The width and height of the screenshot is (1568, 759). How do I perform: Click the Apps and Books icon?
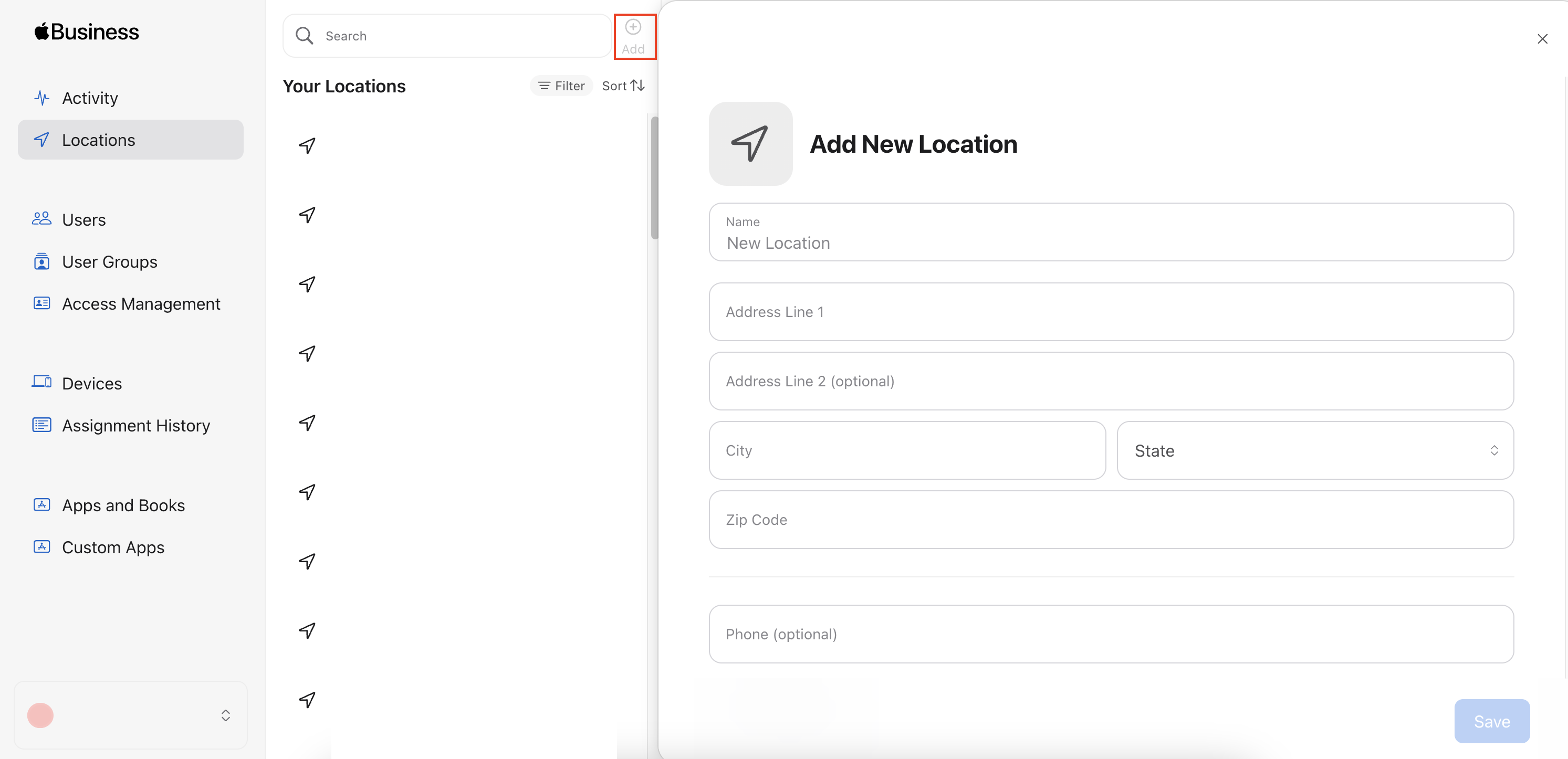[x=41, y=504]
